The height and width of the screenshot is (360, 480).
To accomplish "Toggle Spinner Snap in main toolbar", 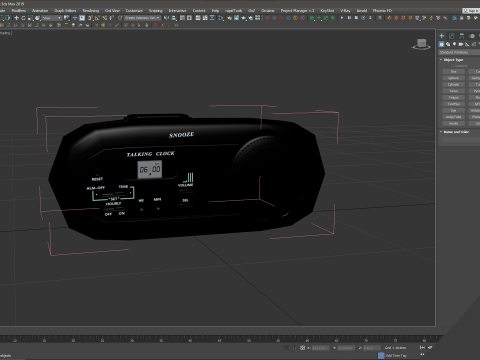I will click(112, 18).
